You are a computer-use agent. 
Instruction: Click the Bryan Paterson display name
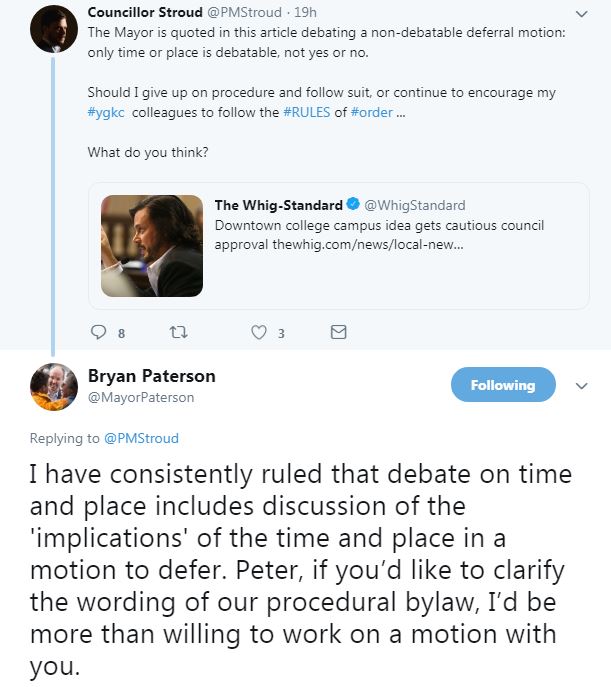151,376
